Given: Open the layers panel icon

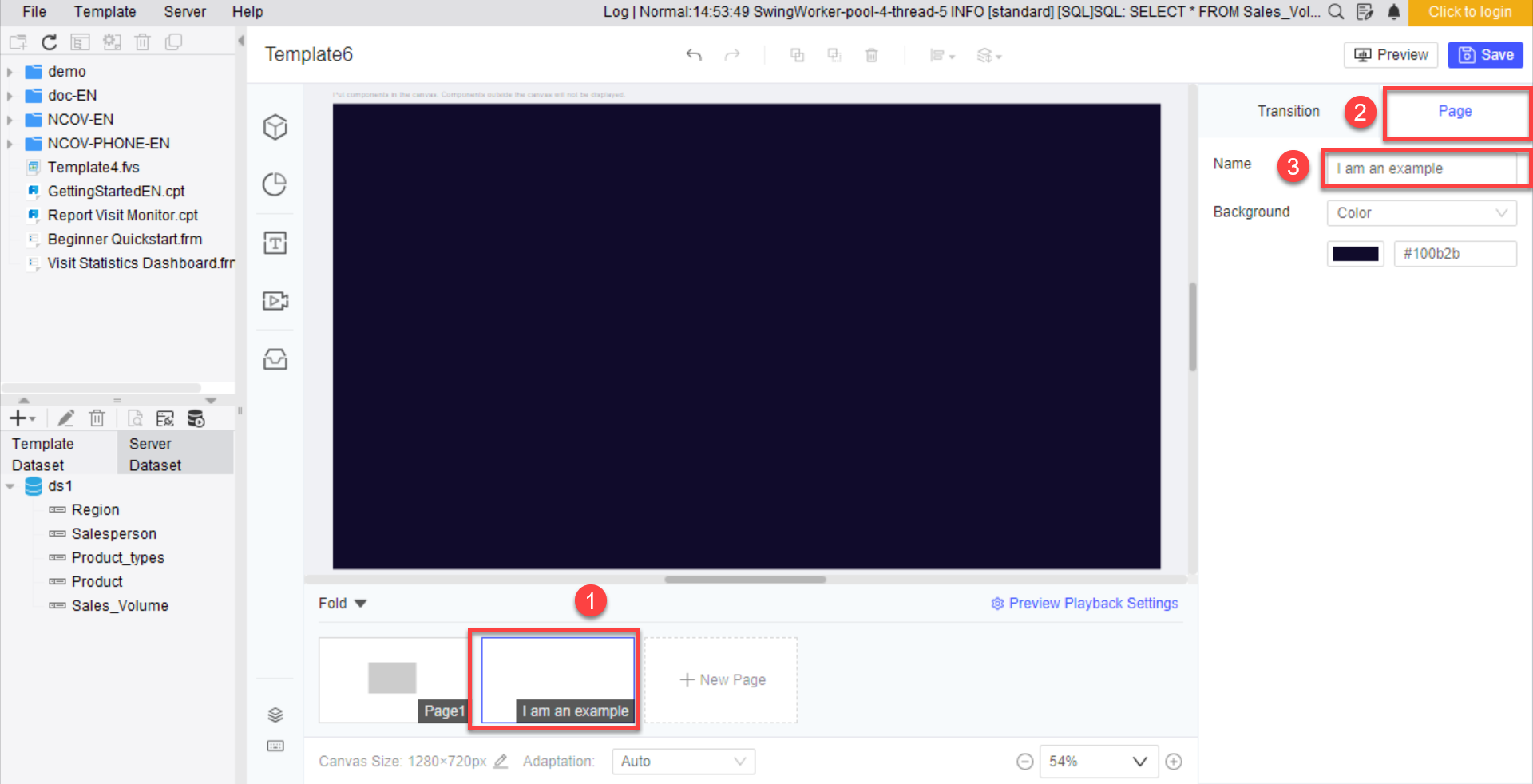Looking at the screenshot, I should 275,715.
